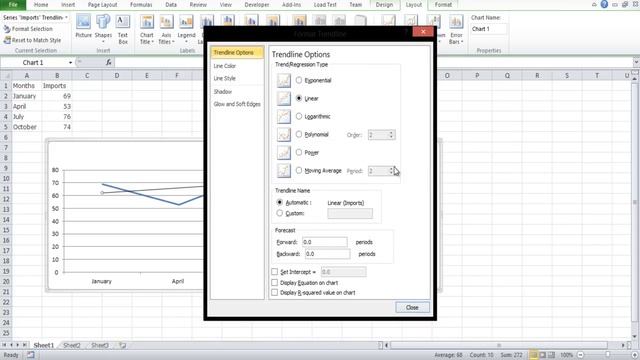Choose Automatic trendline name option
Screen dimensions: 640x360
(280, 202)
